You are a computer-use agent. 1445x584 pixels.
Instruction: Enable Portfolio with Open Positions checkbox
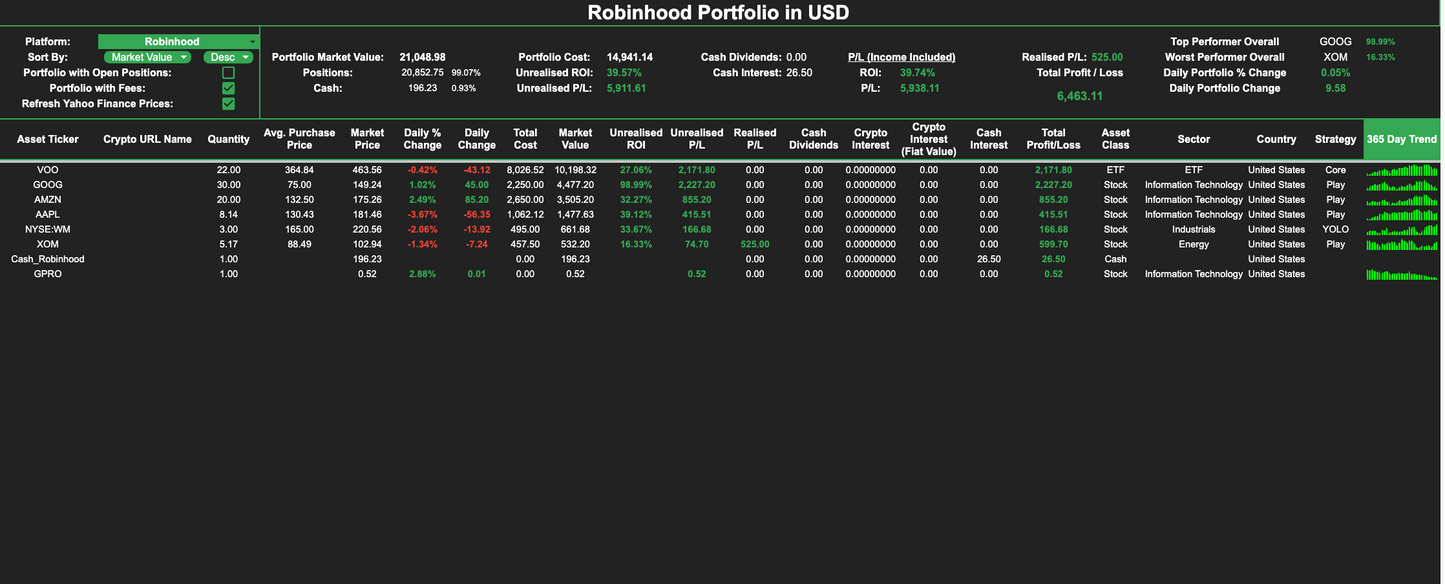coord(228,73)
